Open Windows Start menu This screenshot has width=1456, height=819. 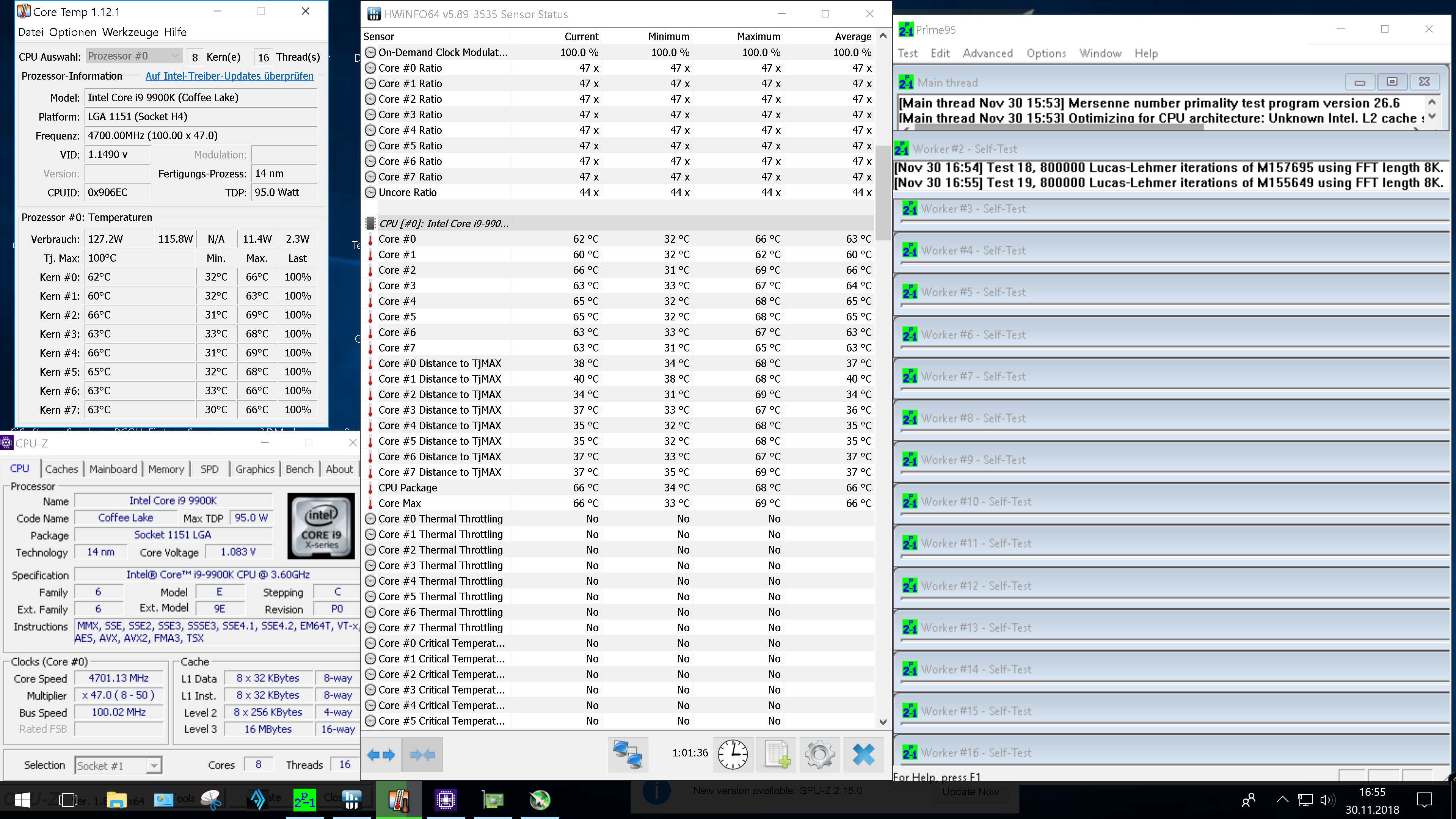(23, 800)
